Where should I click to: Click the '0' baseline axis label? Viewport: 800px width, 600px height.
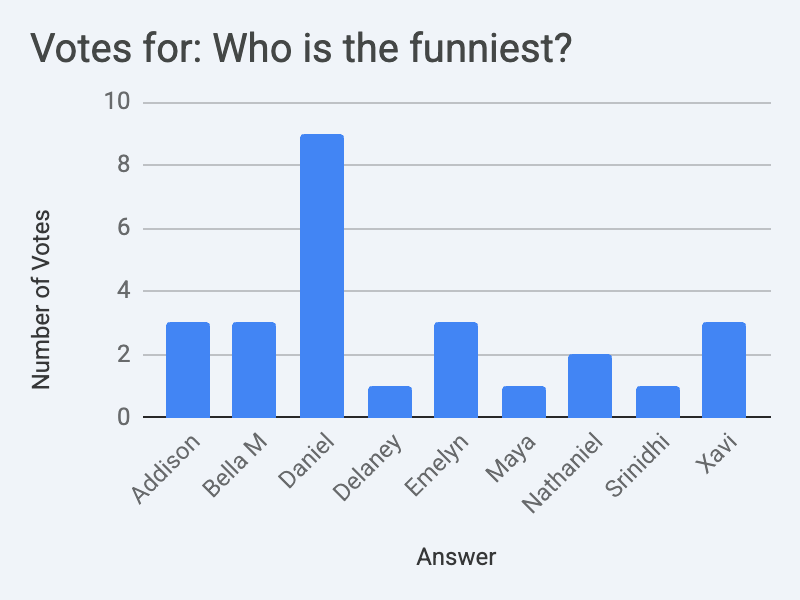point(123,417)
